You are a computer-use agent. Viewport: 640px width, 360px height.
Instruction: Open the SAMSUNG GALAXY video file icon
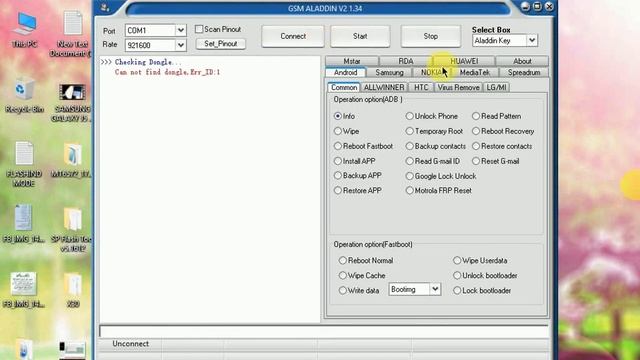72,102
